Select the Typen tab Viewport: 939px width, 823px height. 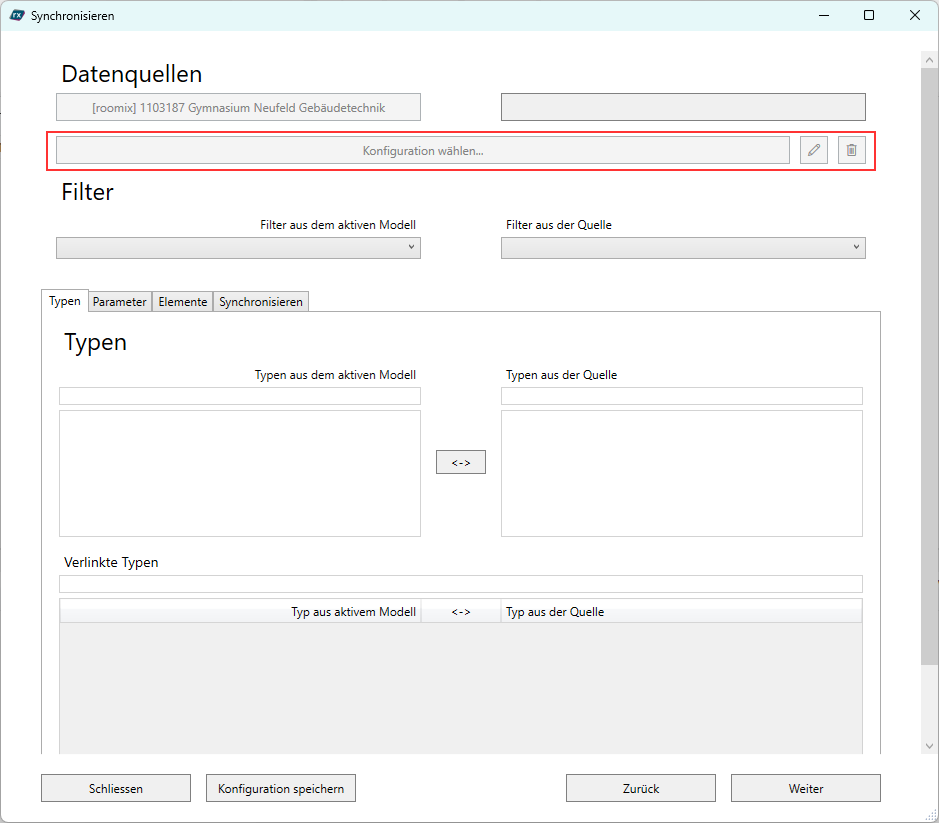pos(65,301)
